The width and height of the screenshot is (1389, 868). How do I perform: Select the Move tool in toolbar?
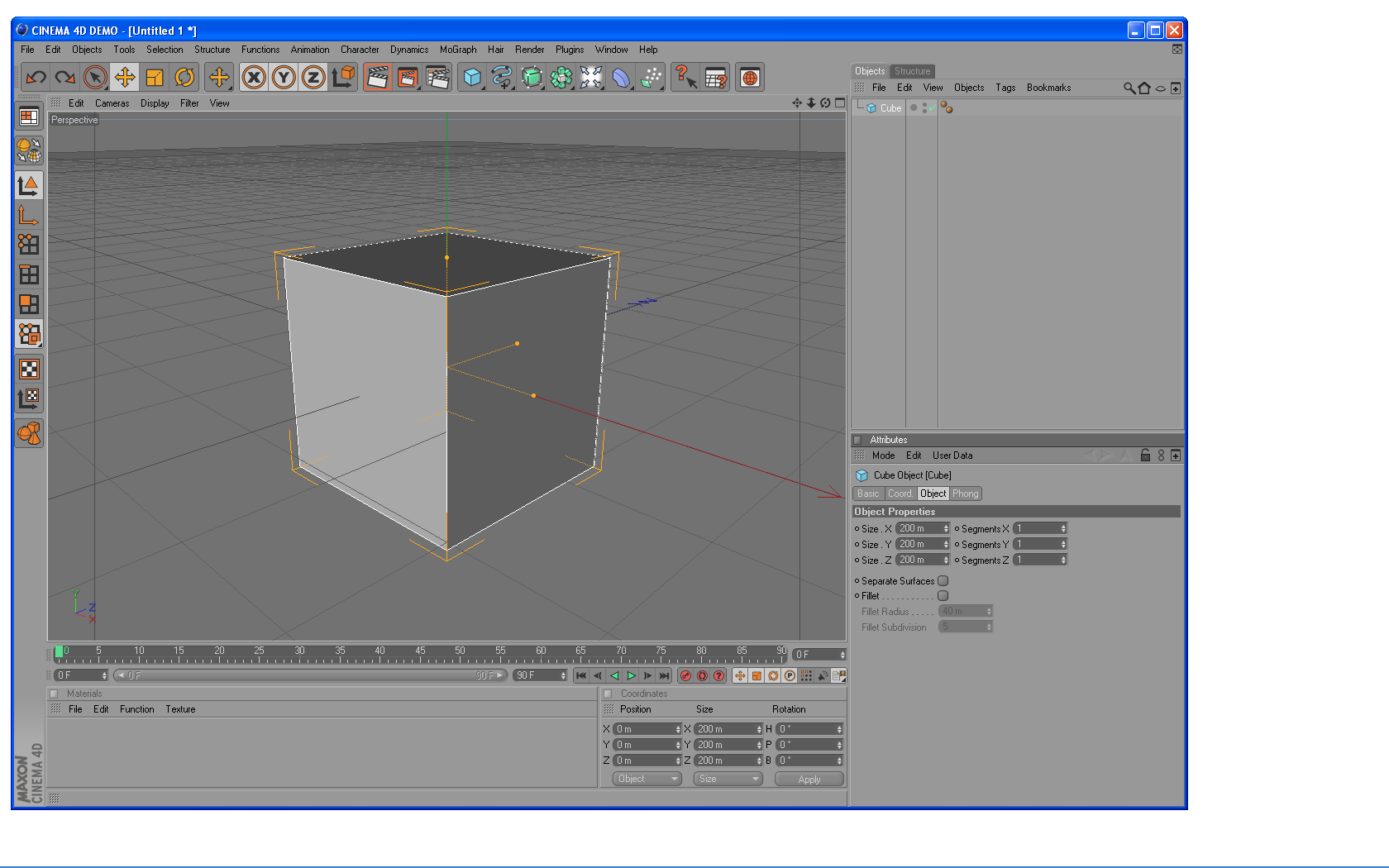125,78
